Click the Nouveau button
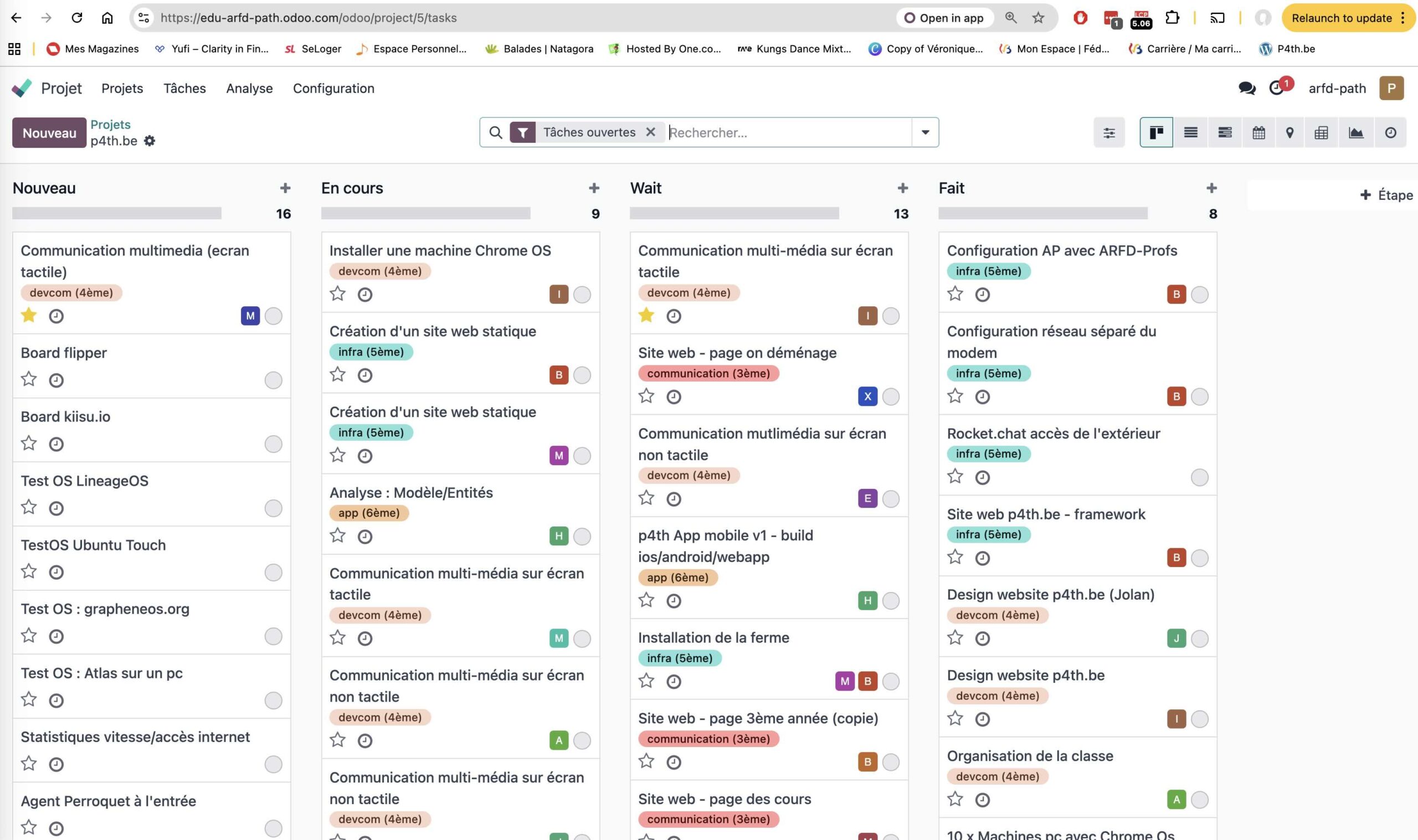This screenshot has width=1418, height=840. click(49, 133)
